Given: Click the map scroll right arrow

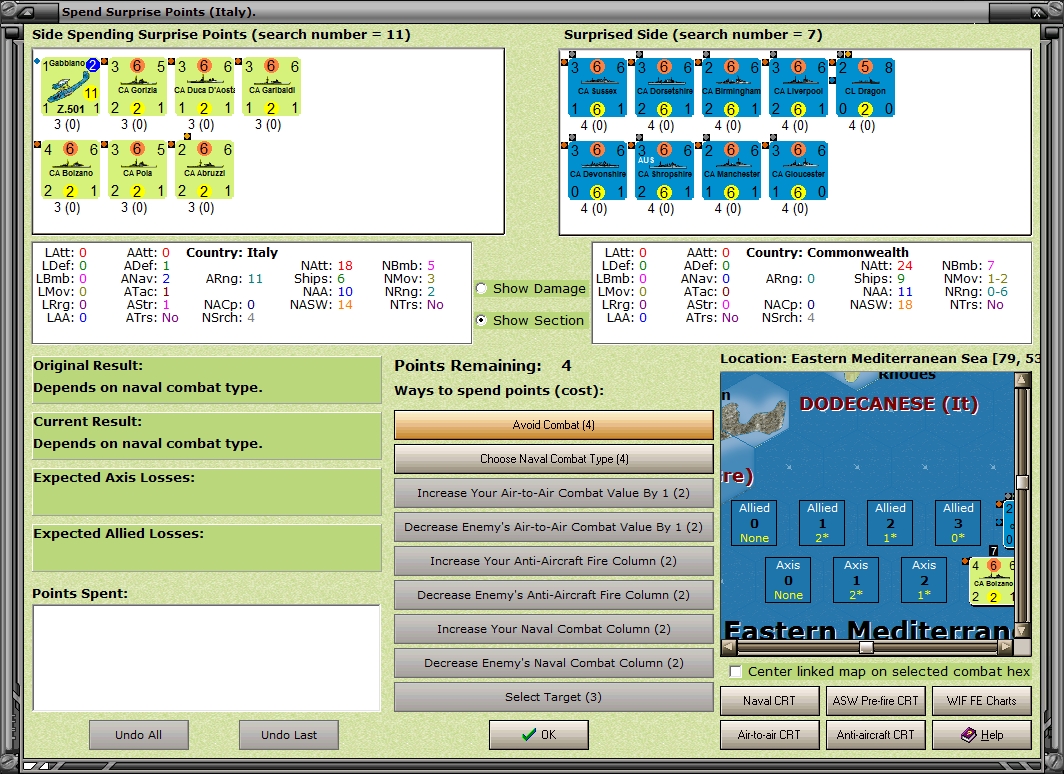Looking at the screenshot, I should pos(1006,647).
